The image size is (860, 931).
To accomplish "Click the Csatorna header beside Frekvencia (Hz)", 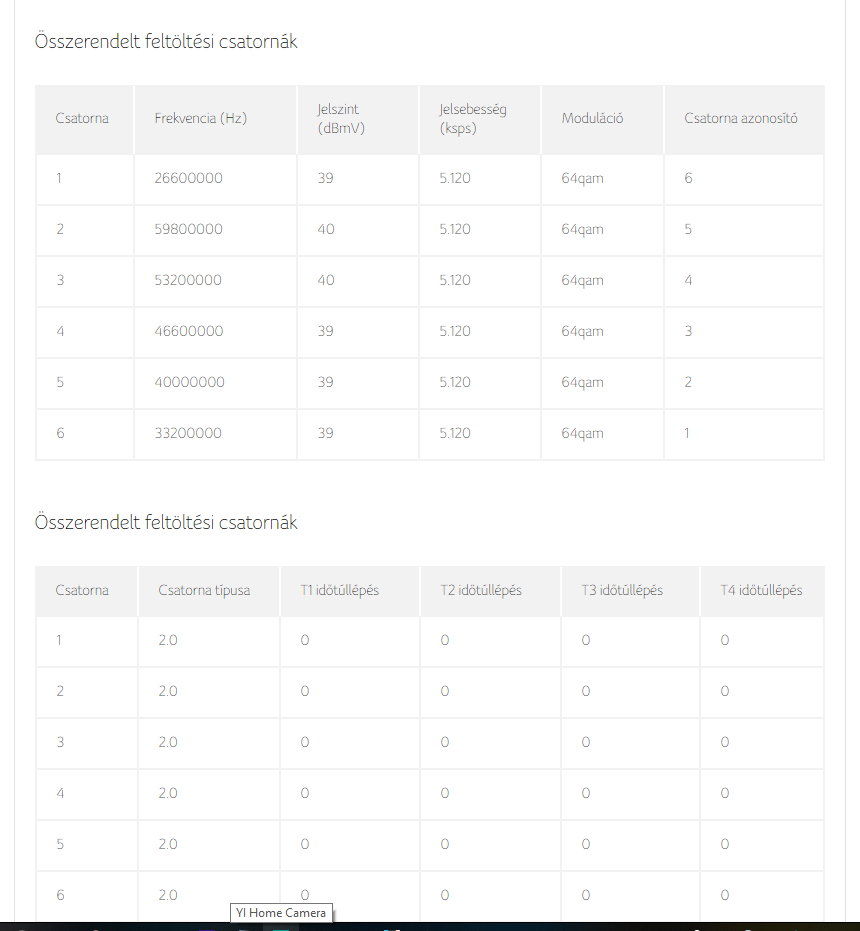I will [82, 118].
